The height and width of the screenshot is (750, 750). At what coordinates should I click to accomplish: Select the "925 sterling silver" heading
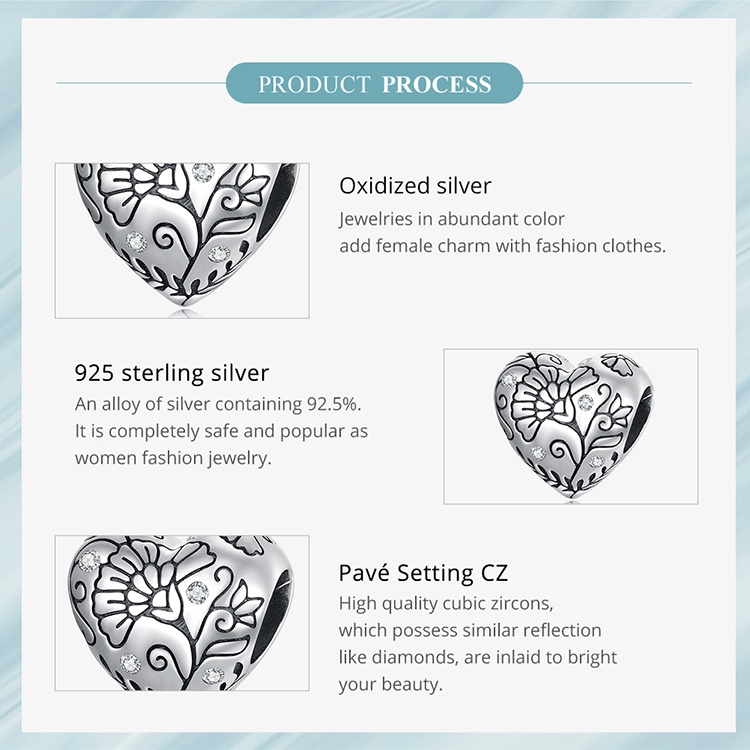(x=172, y=374)
